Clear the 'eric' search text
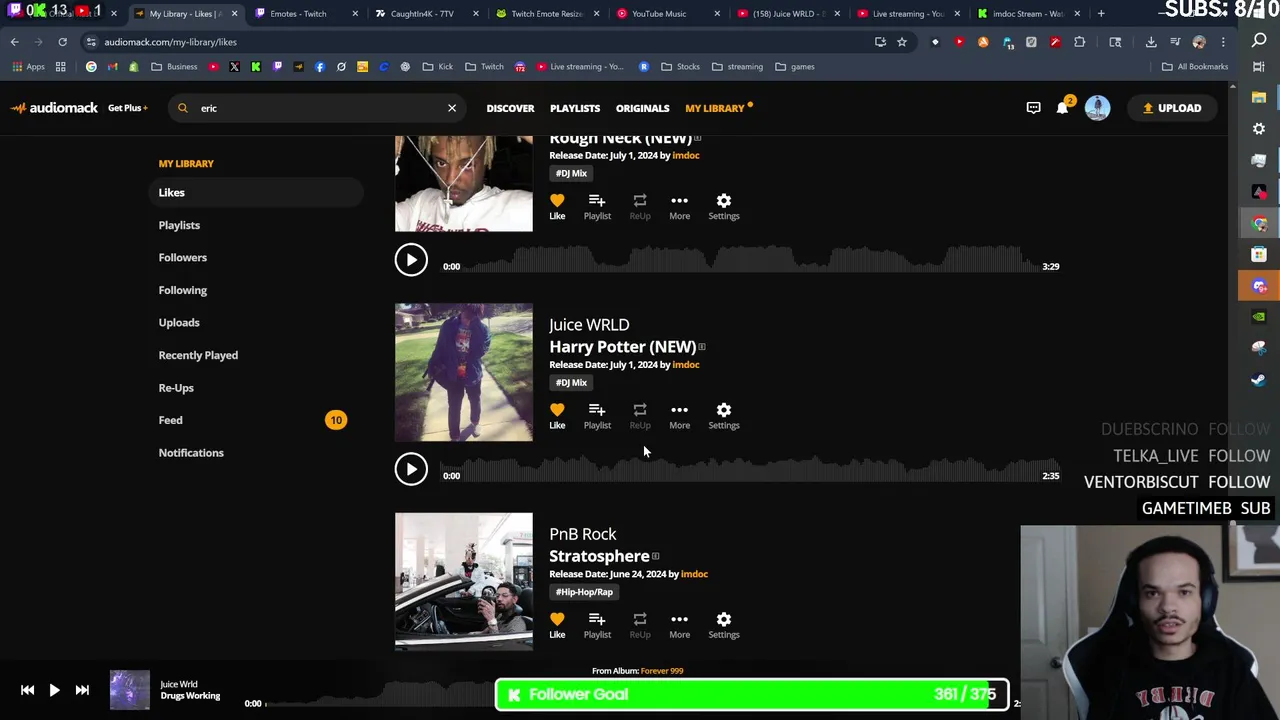Screen dimensions: 1280x720 [x=452, y=108]
